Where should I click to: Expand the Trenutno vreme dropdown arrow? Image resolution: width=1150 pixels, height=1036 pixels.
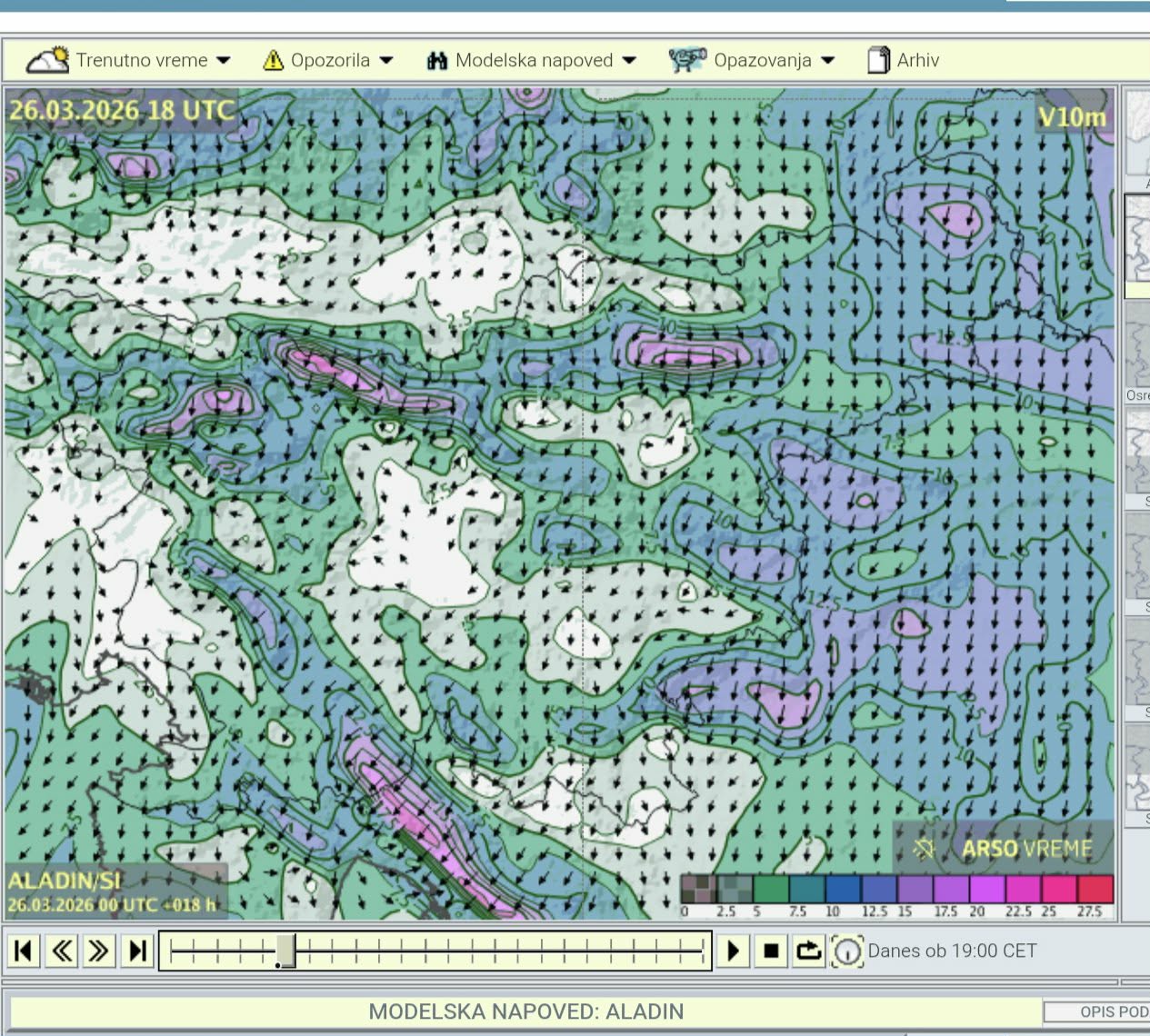[x=224, y=61]
